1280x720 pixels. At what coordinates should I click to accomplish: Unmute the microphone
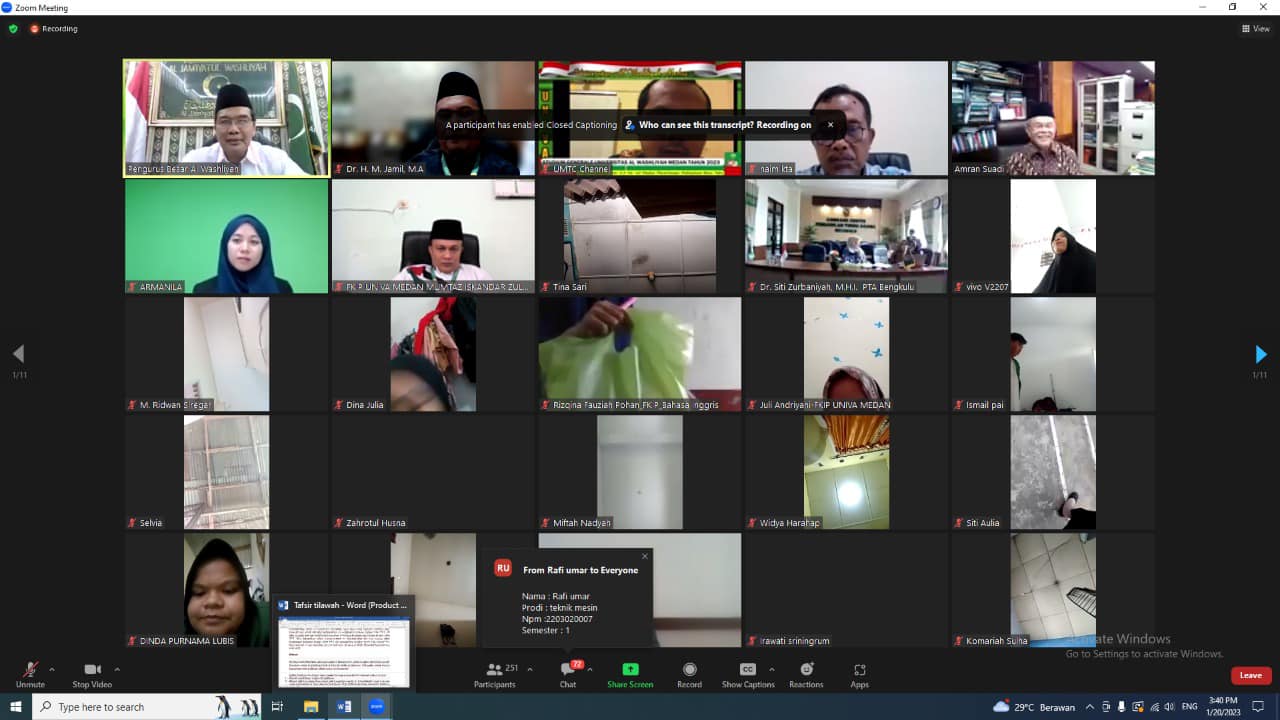click(x=30, y=671)
